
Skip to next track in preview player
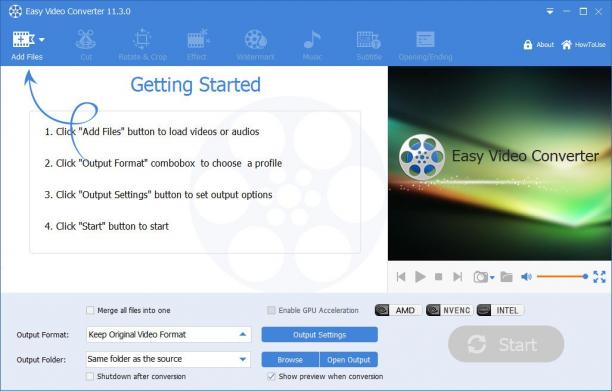coord(457,277)
